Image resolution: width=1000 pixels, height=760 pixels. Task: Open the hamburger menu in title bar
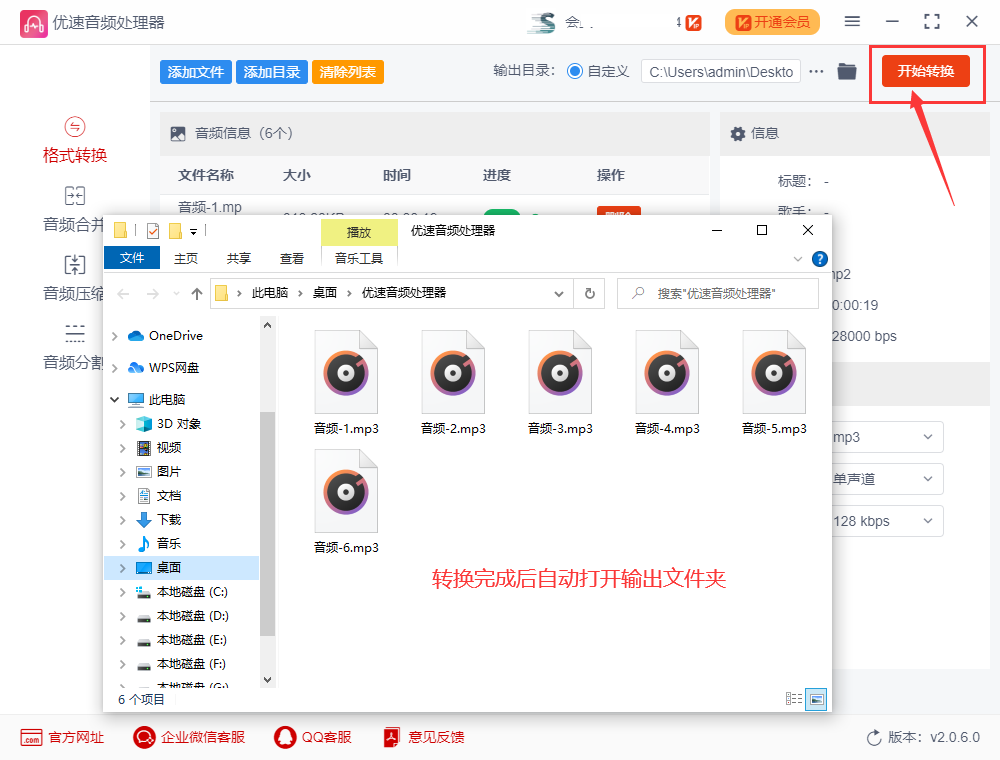(851, 20)
